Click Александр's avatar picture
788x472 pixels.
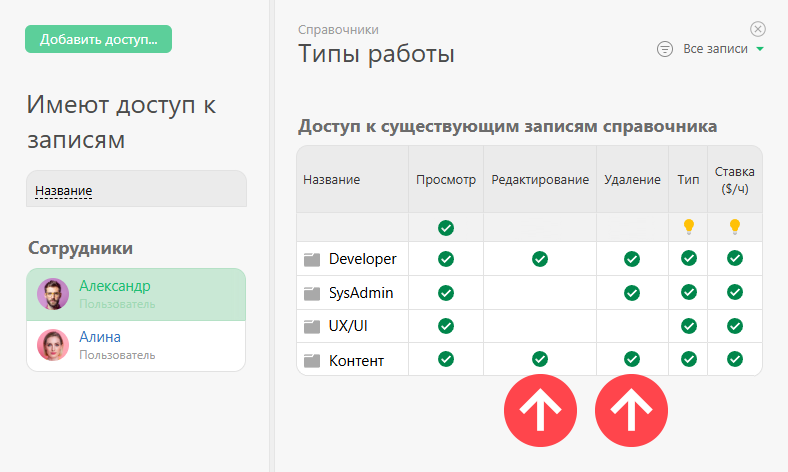pyautogui.click(x=53, y=294)
